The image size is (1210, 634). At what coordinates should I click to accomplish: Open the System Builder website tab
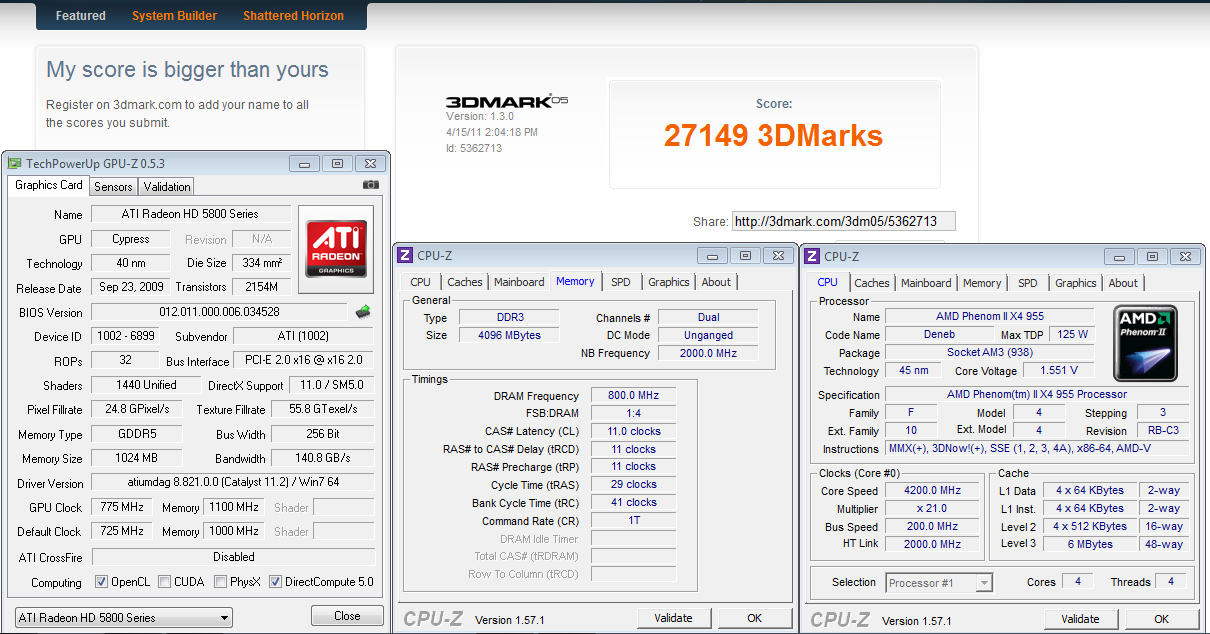tap(174, 16)
